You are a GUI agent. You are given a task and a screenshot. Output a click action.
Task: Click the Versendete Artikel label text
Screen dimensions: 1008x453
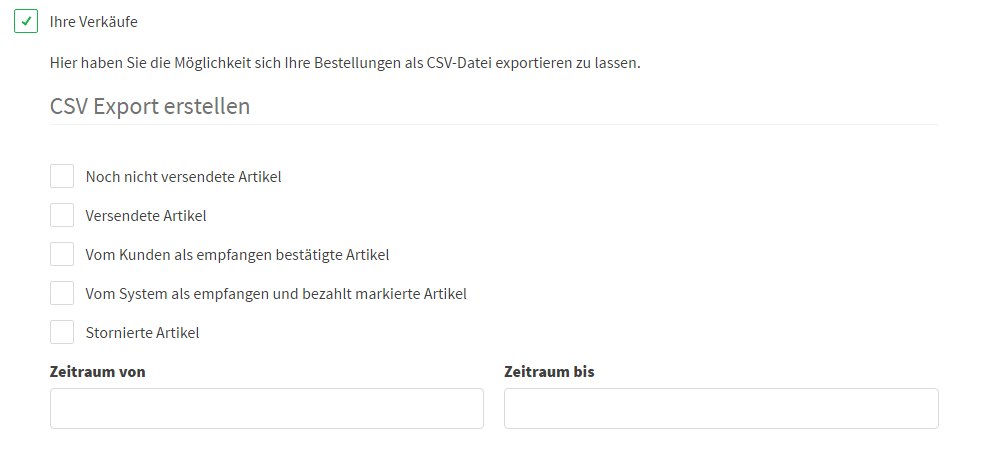pos(146,216)
